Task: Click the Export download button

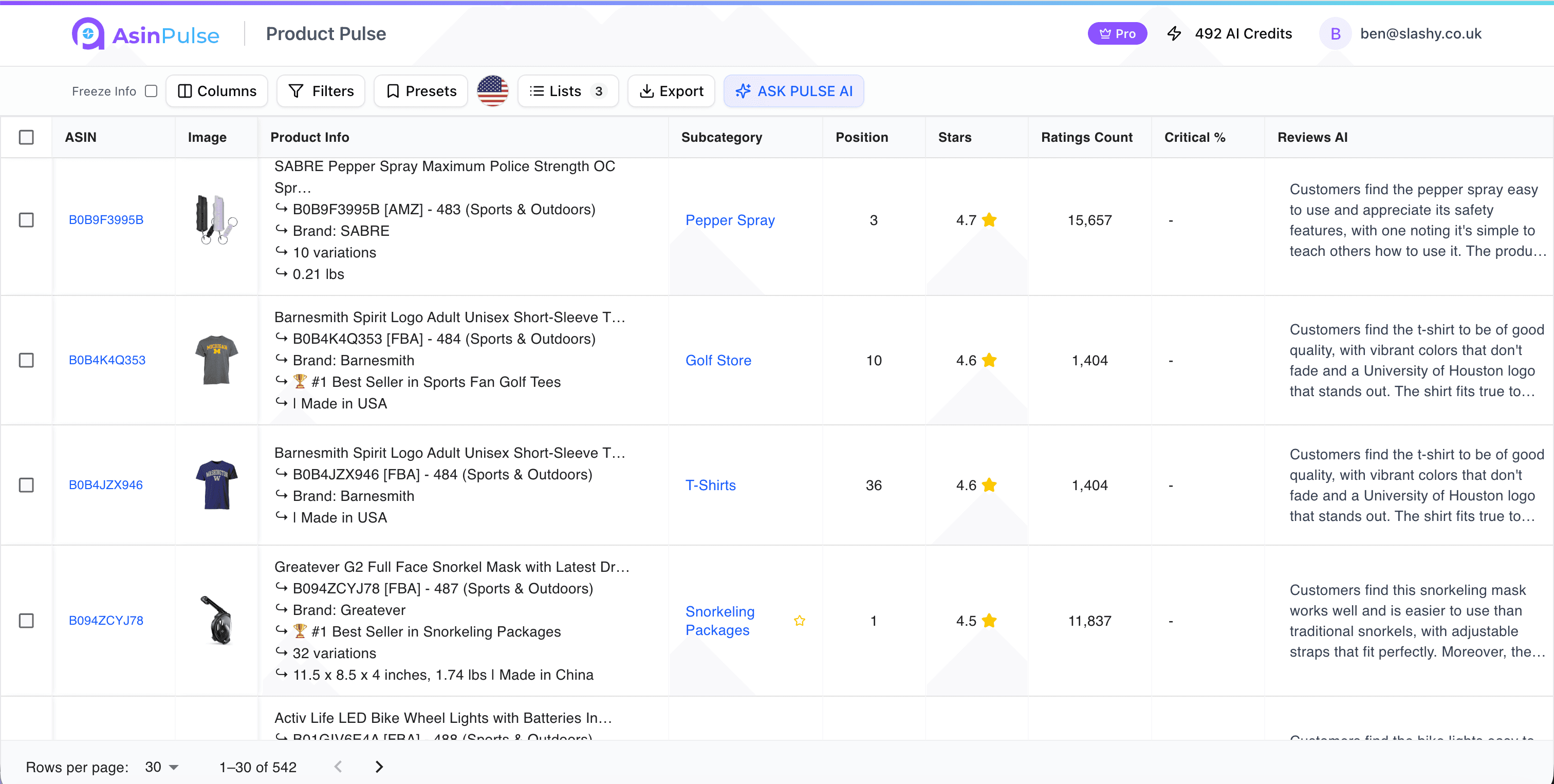Action: coord(671,91)
